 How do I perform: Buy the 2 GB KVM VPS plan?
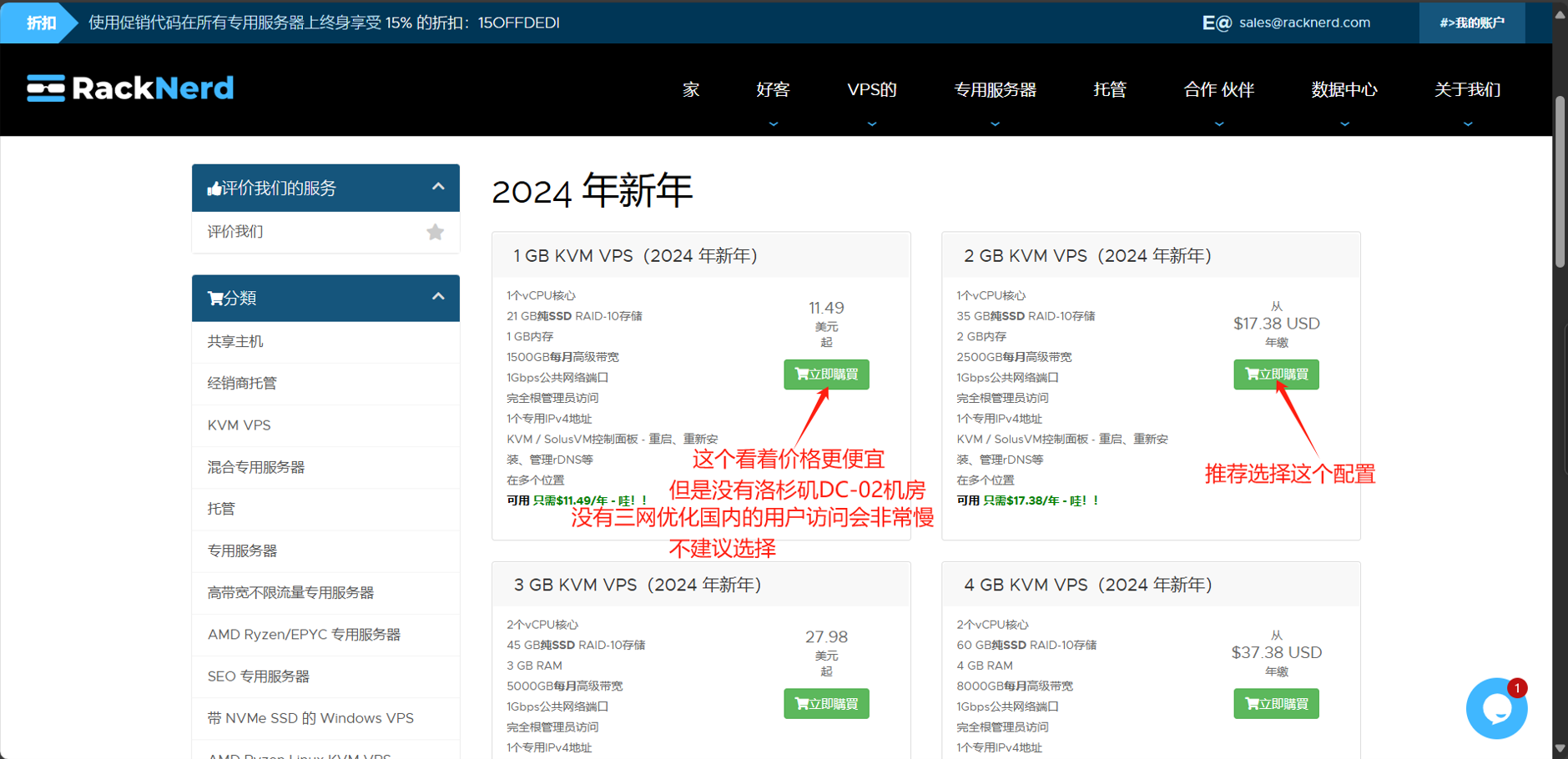(x=1276, y=374)
